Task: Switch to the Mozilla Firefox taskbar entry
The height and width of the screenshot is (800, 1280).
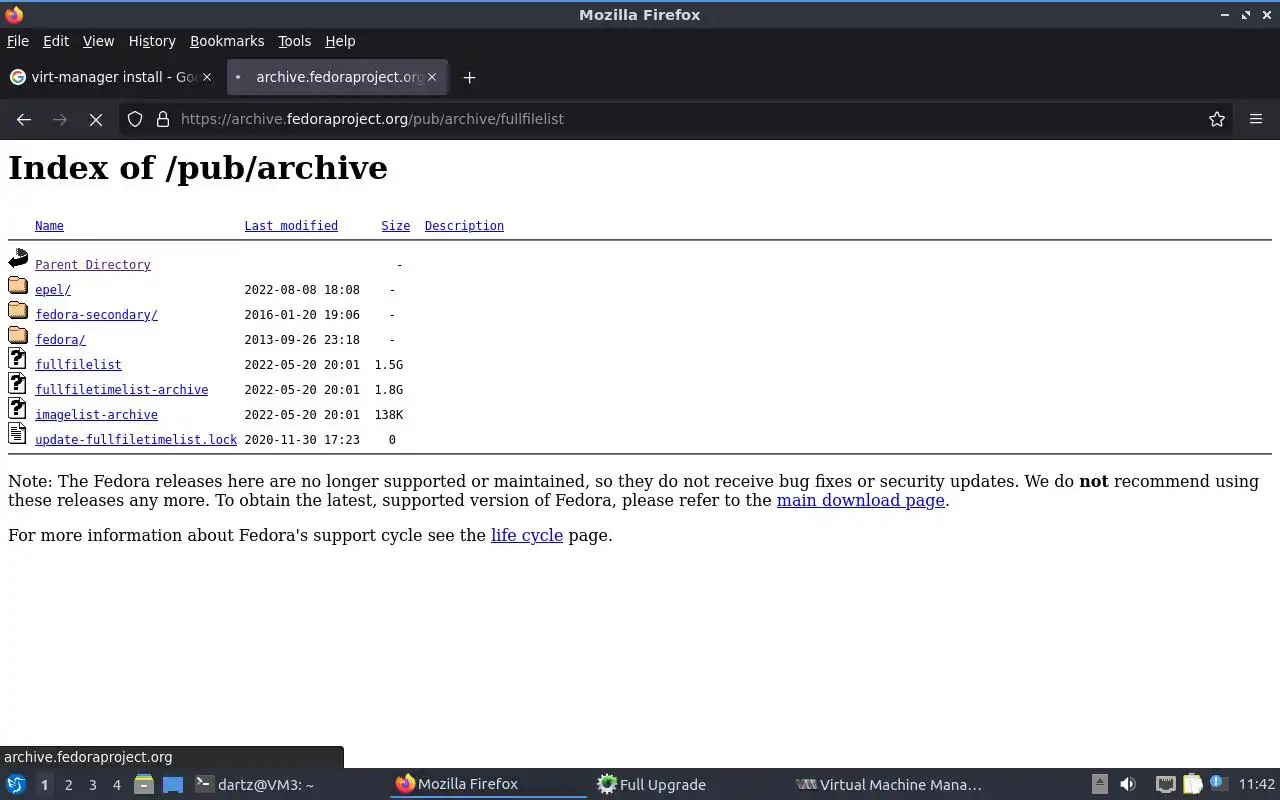Action: pyautogui.click(x=488, y=785)
